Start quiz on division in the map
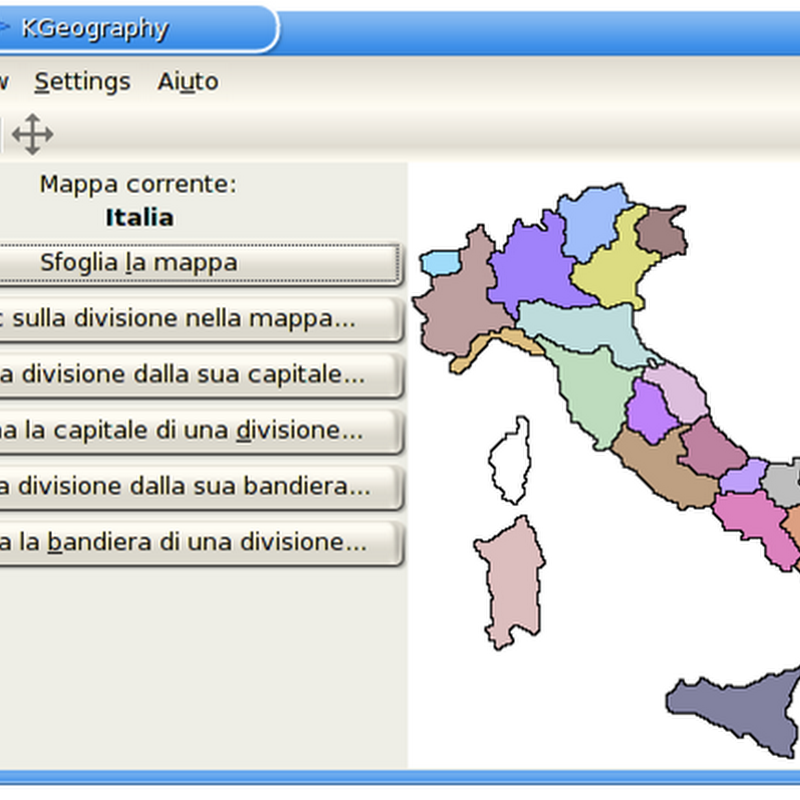 (200, 319)
